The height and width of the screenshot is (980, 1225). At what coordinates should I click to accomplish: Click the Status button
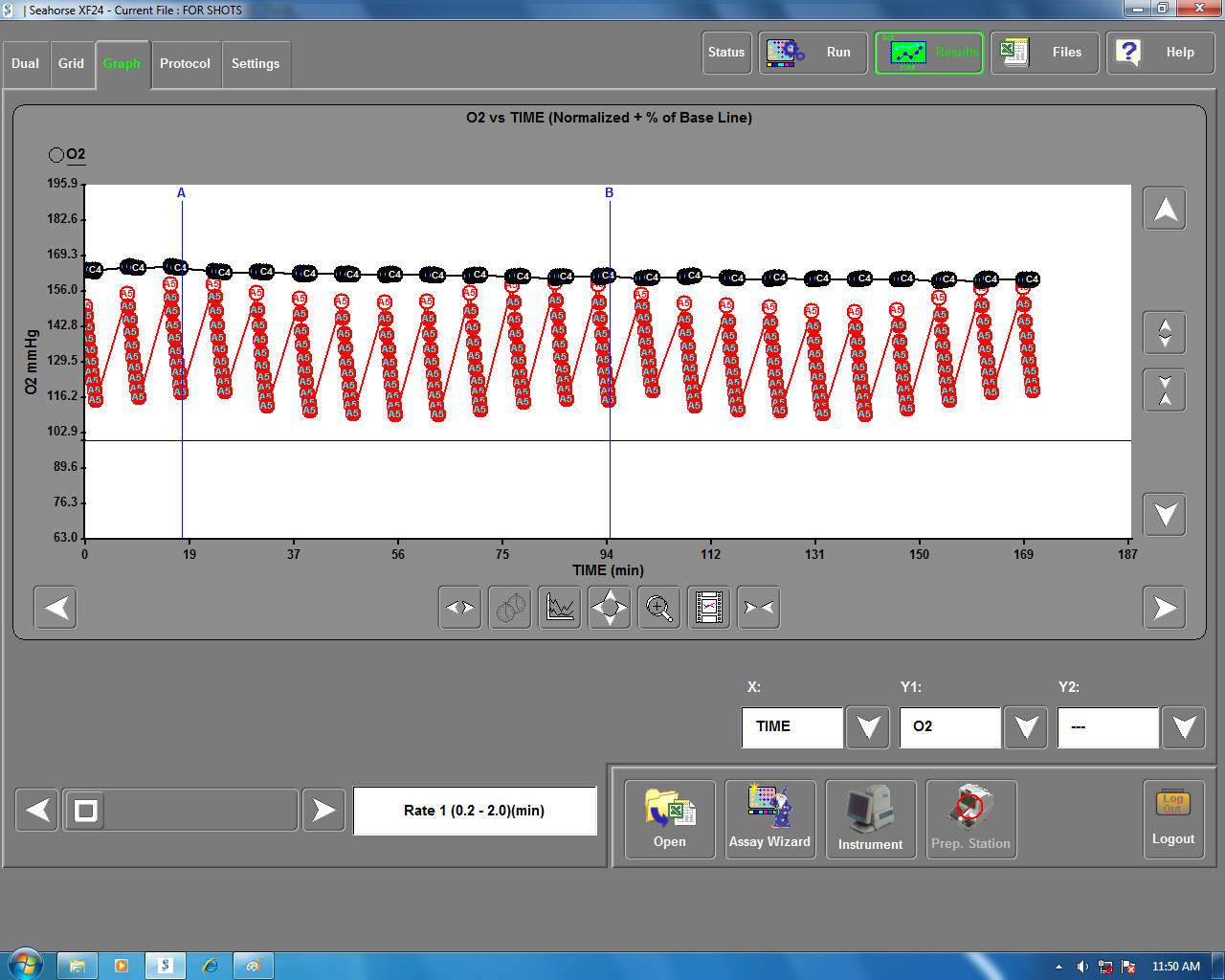click(x=726, y=53)
